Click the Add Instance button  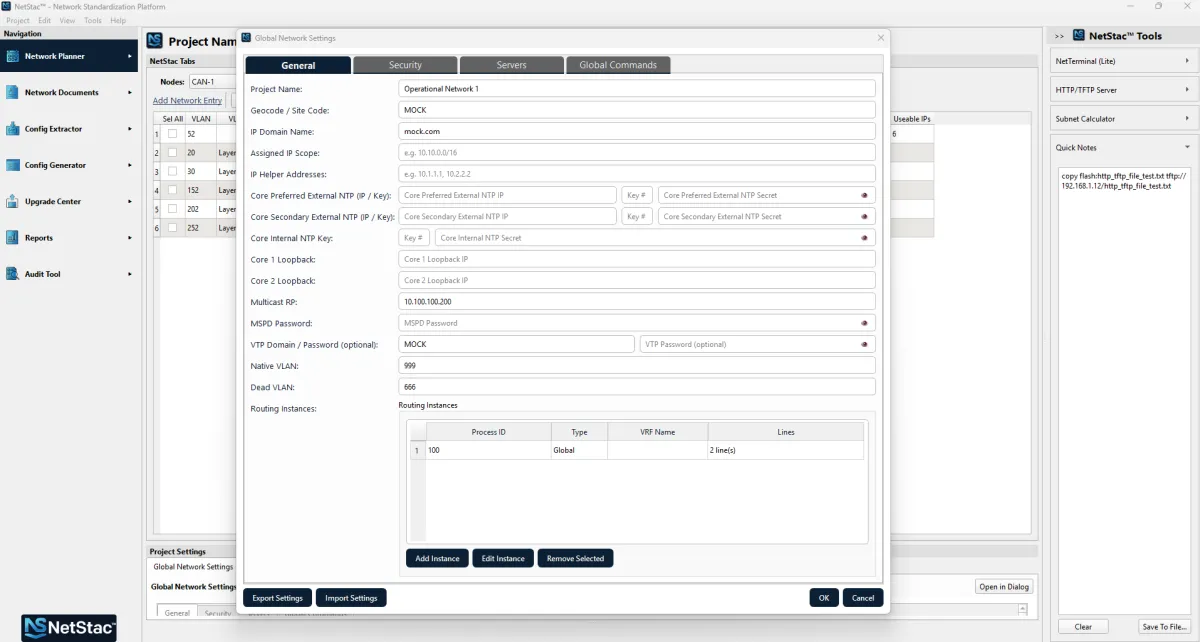click(x=437, y=558)
